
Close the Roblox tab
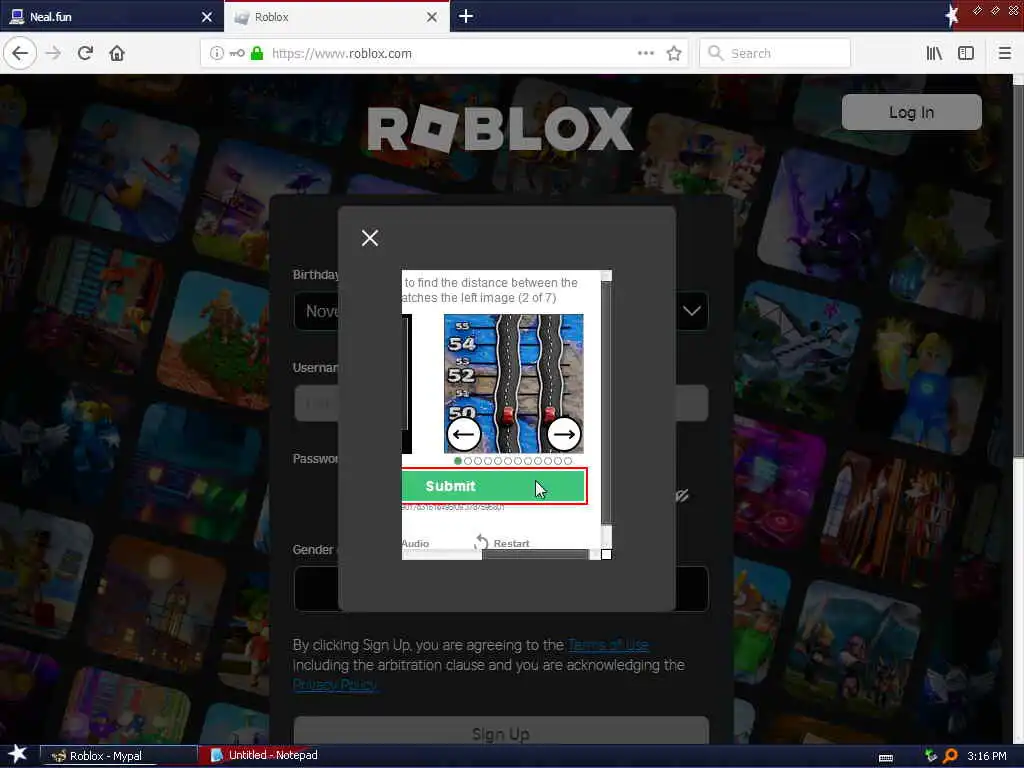tap(432, 17)
